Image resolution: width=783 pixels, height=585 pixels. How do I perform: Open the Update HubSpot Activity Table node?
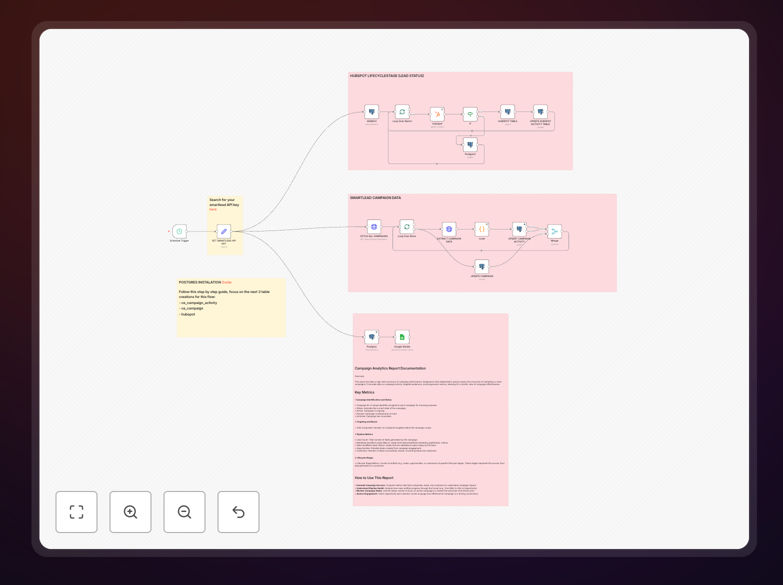[540, 112]
